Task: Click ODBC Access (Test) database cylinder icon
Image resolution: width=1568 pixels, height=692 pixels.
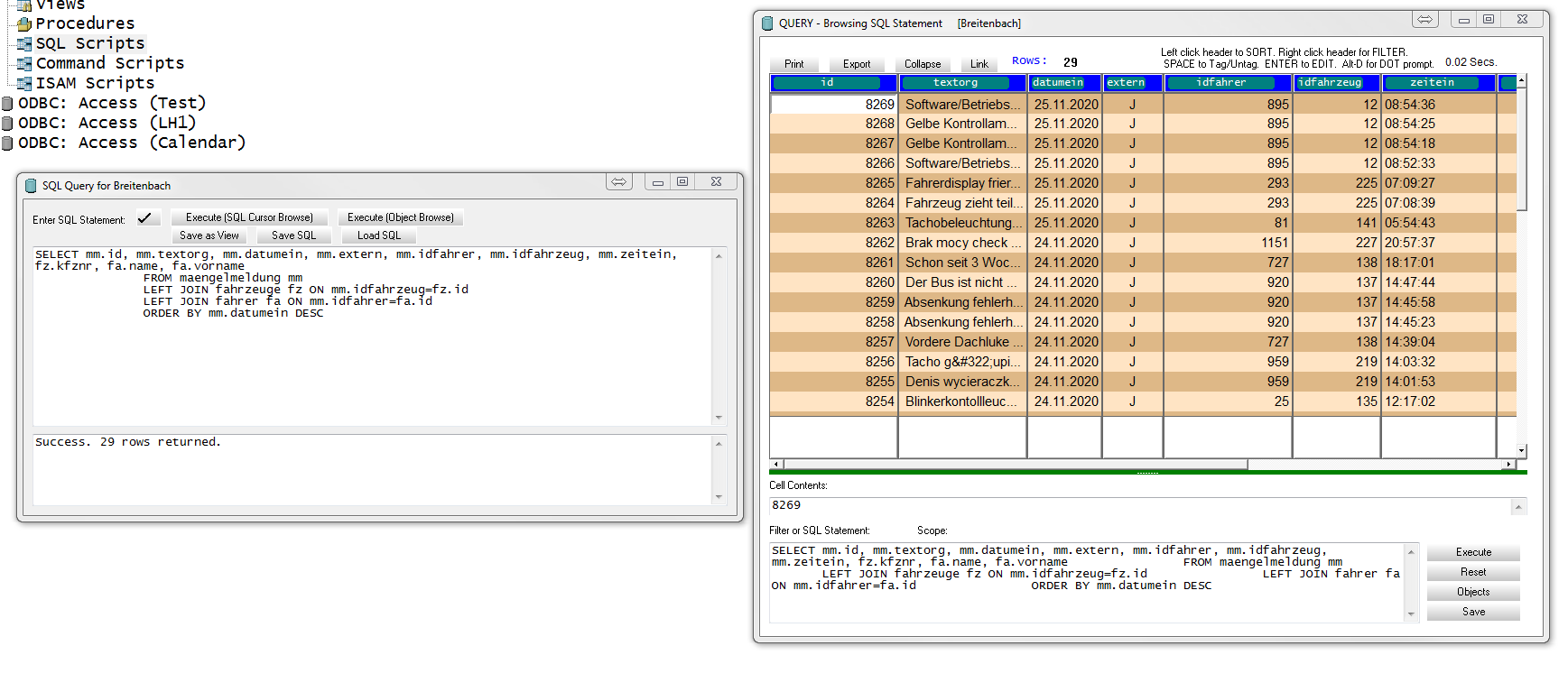Action: click(7, 103)
